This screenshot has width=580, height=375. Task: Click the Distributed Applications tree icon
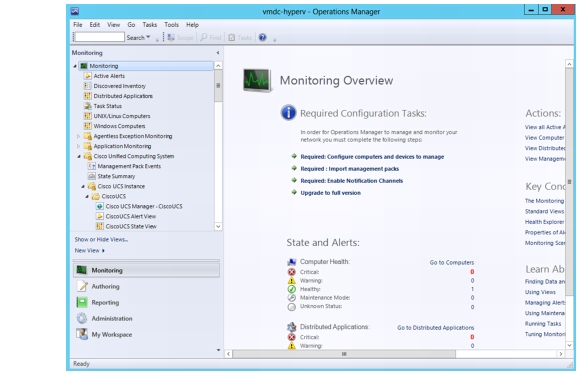88,96
